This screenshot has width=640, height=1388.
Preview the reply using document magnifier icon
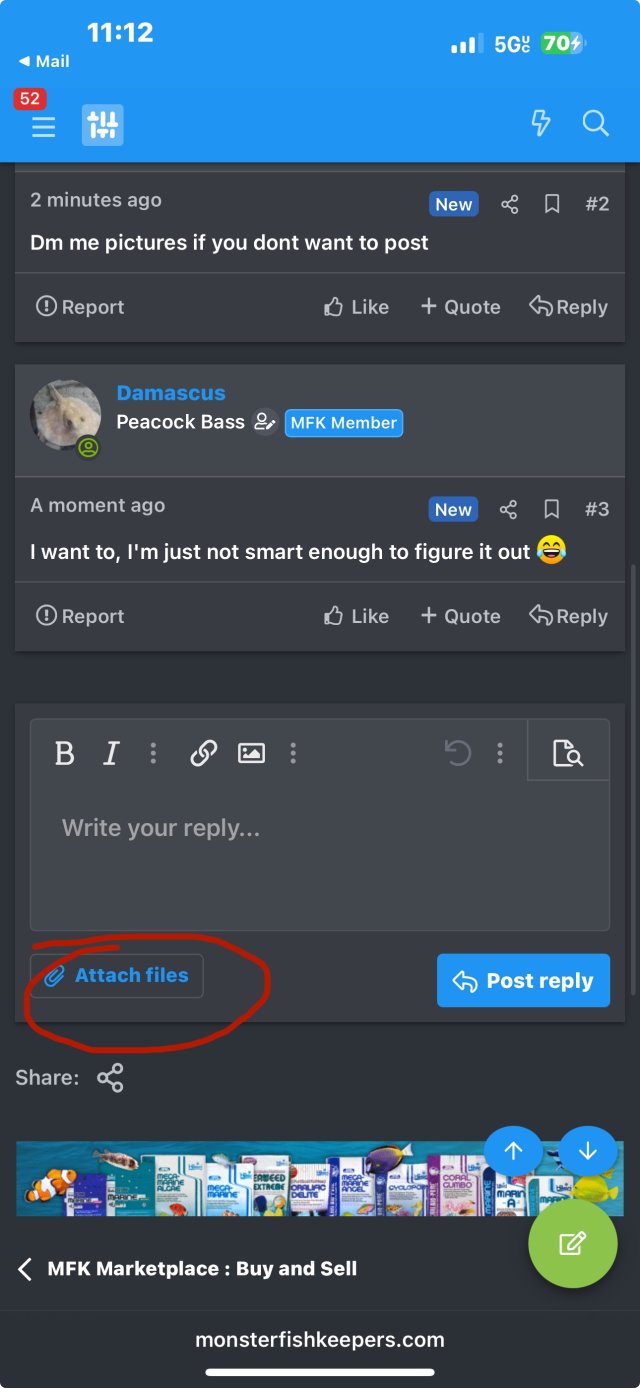pyautogui.click(x=568, y=753)
